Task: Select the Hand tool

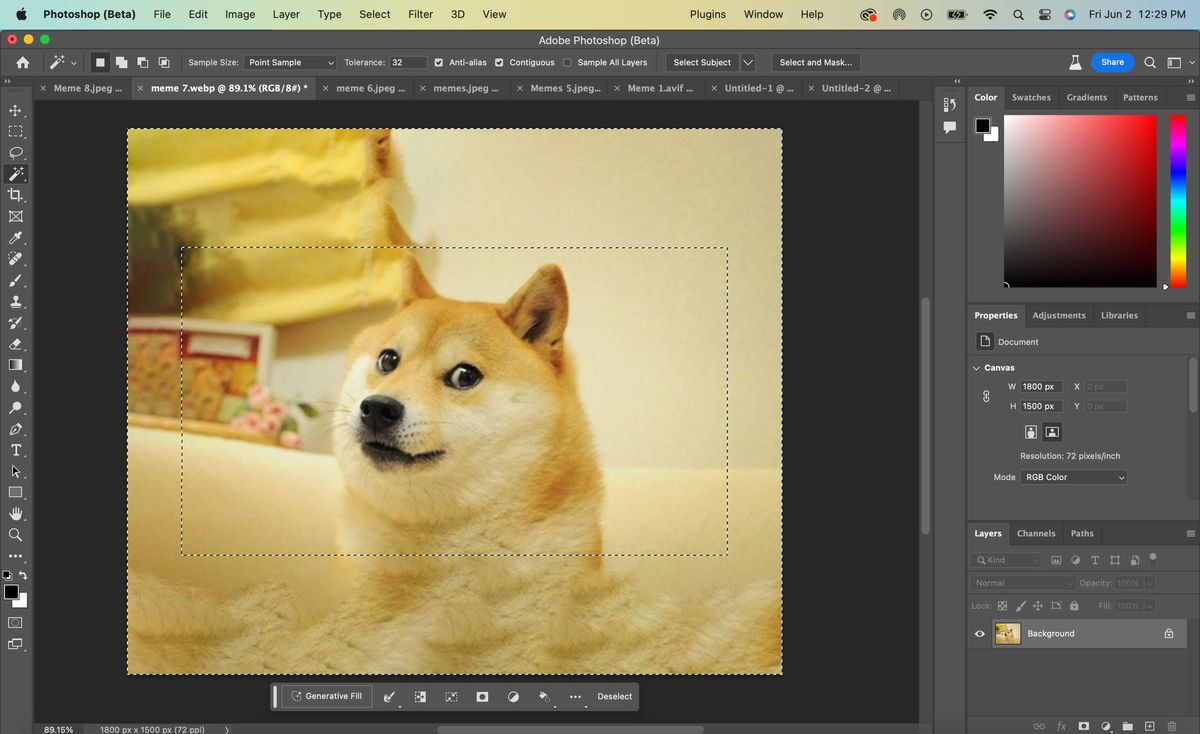Action: point(16,513)
